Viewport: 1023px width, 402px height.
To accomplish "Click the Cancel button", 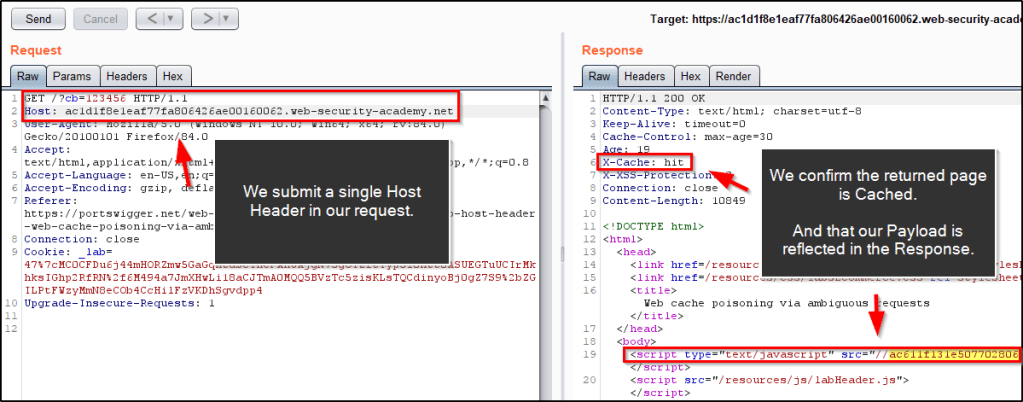I will pyautogui.click(x=100, y=18).
